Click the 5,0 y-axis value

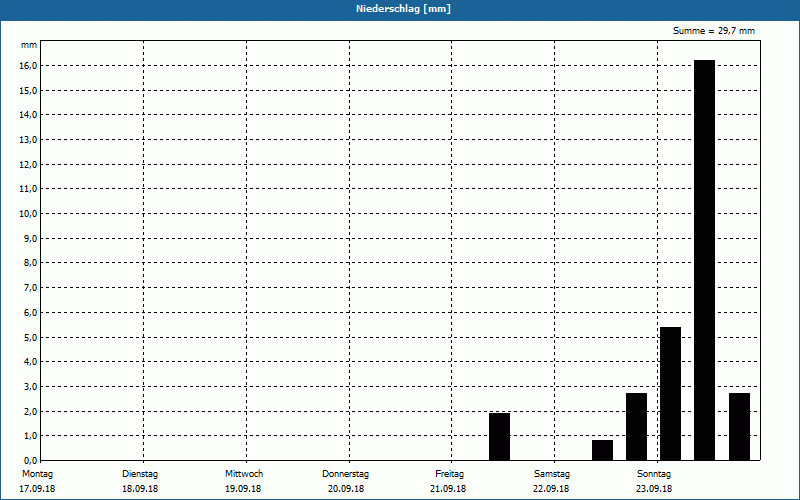[x=30, y=337]
